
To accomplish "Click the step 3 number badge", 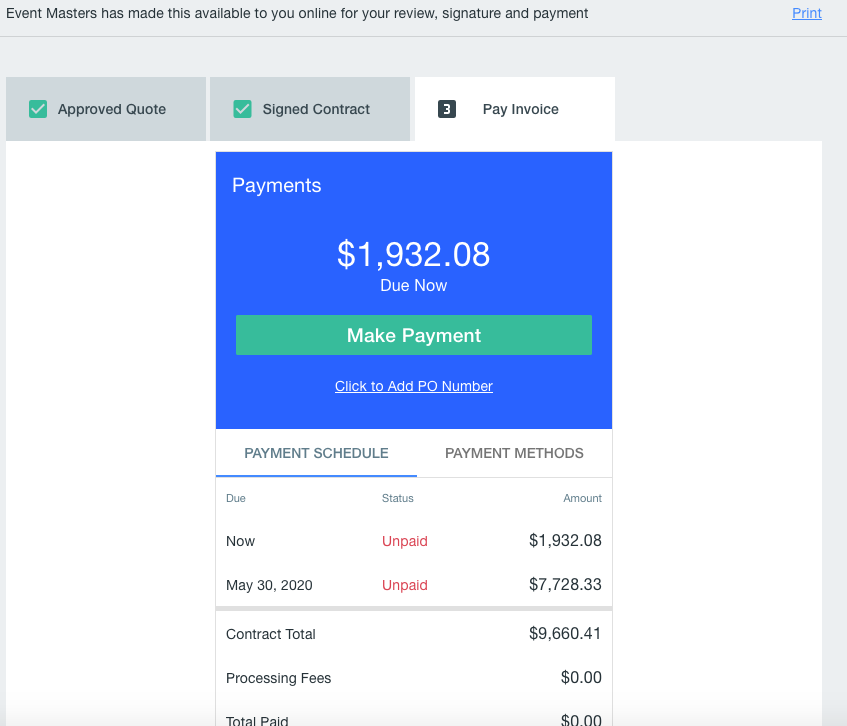I will [447, 109].
